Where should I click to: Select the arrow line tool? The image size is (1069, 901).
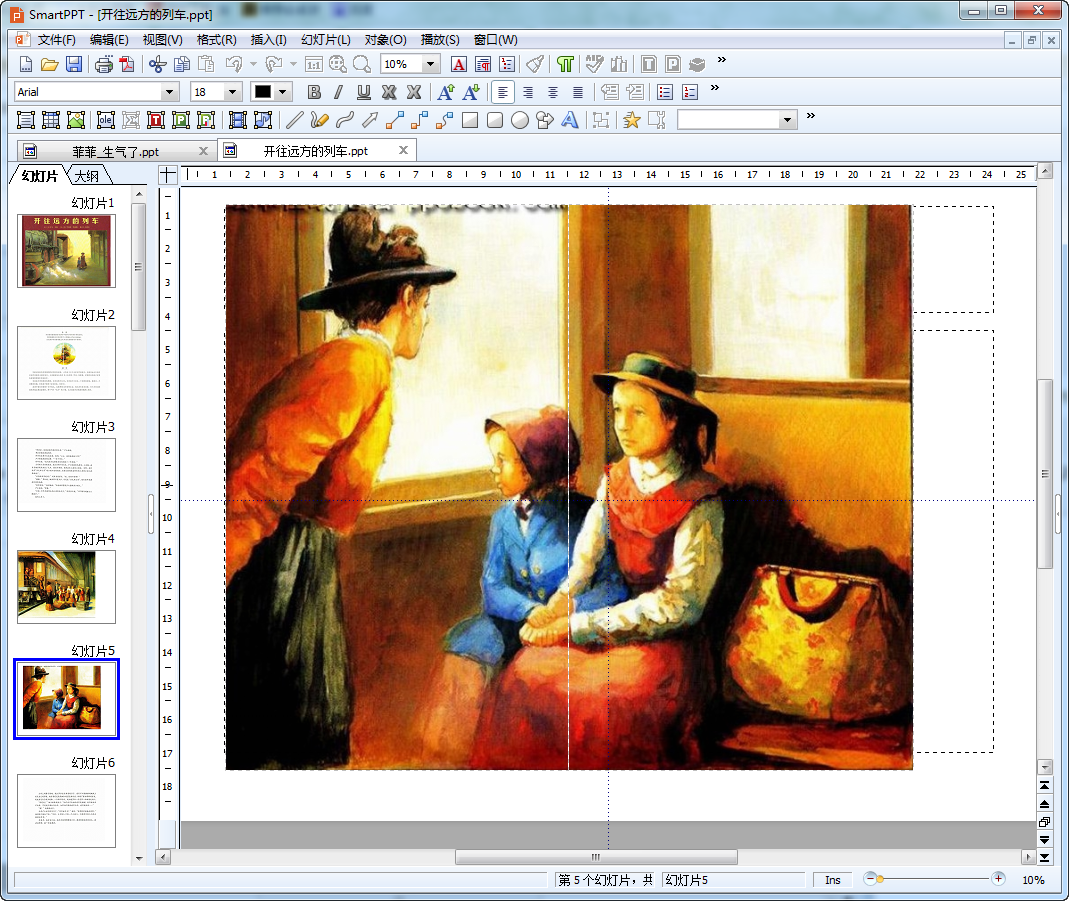point(370,120)
